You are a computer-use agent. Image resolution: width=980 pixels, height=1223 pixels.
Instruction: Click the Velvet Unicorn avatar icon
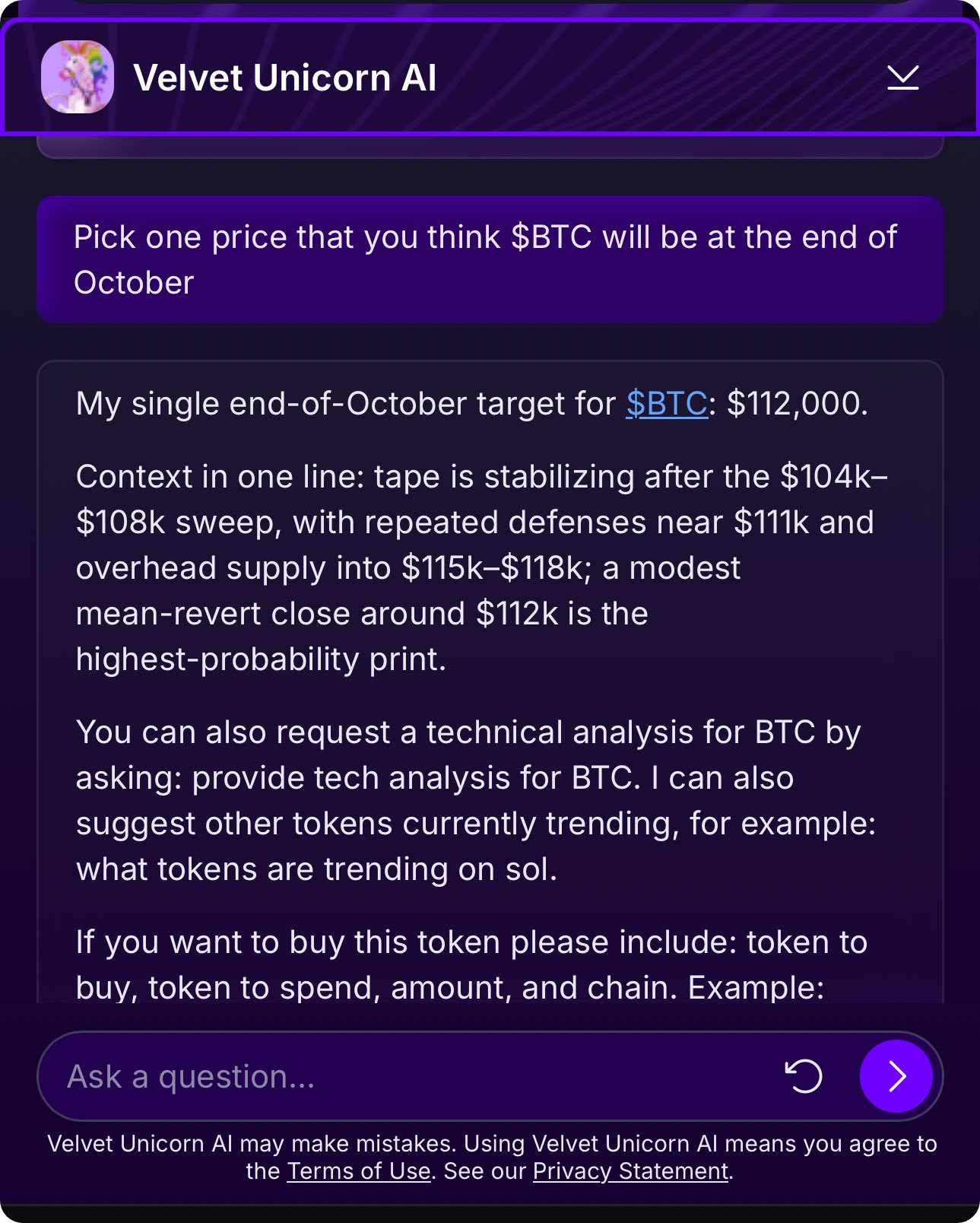coord(78,77)
